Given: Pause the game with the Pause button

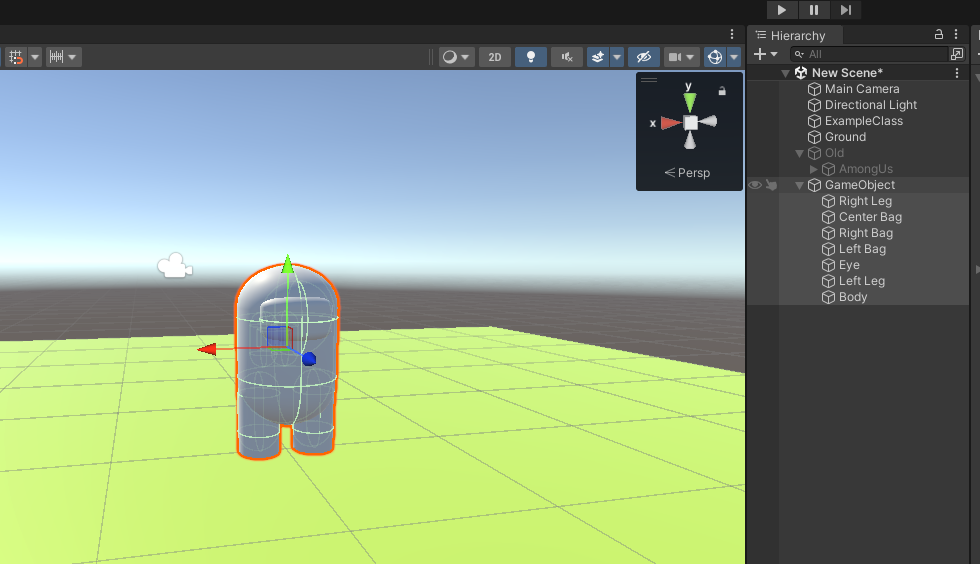Looking at the screenshot, I should point(814,10).
